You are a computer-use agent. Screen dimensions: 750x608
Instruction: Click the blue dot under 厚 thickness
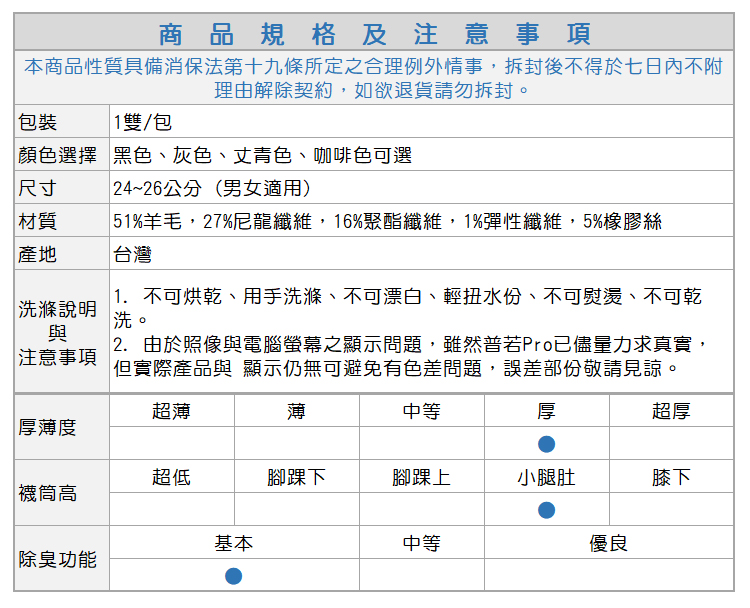point(546,444)
